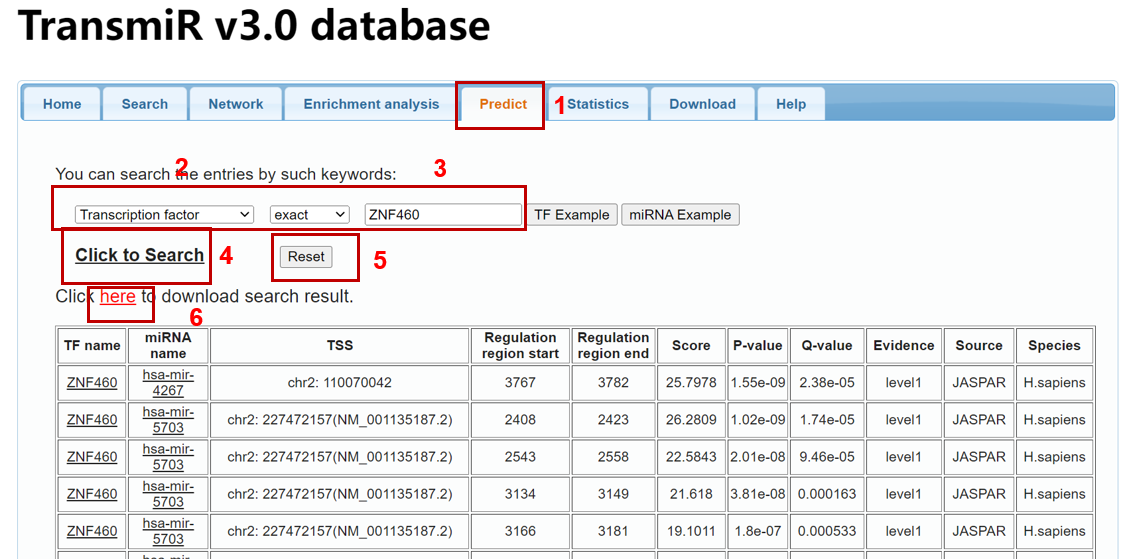This screenshot has height=559, width=1125.
Task: Select the Q-value 0.000163
Action: pyautogui.click(x=827, y=494)
